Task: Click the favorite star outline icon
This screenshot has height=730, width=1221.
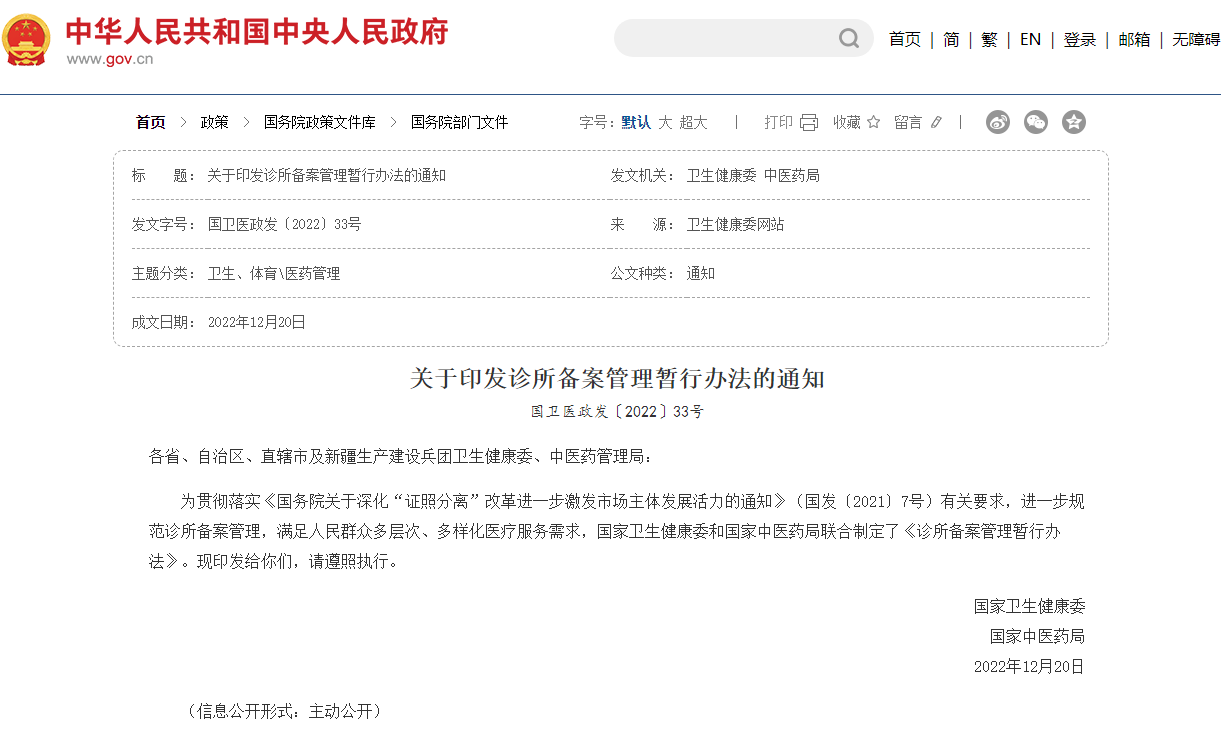Action: pos(873,122)
